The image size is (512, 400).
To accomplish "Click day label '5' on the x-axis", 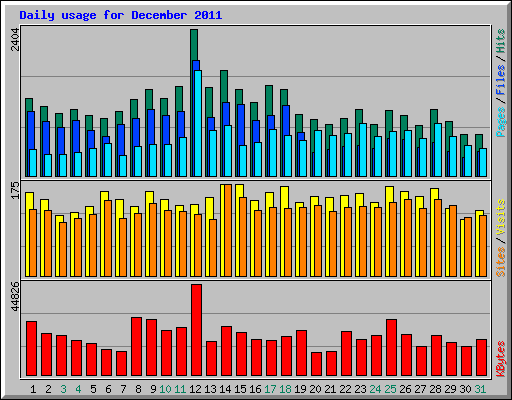I will (93, 389).
